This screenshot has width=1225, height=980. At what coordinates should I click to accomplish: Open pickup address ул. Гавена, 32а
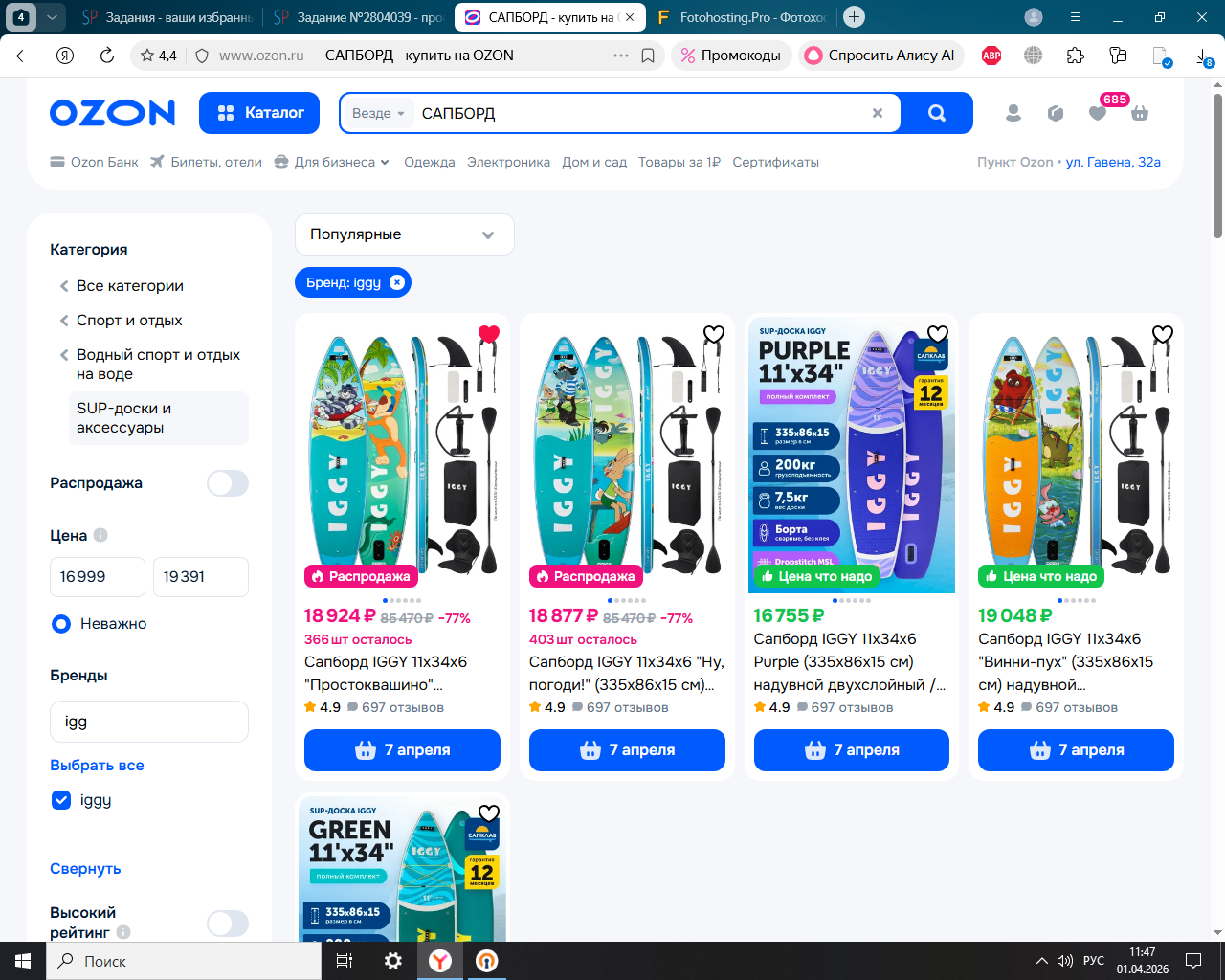click(1114, 162)
